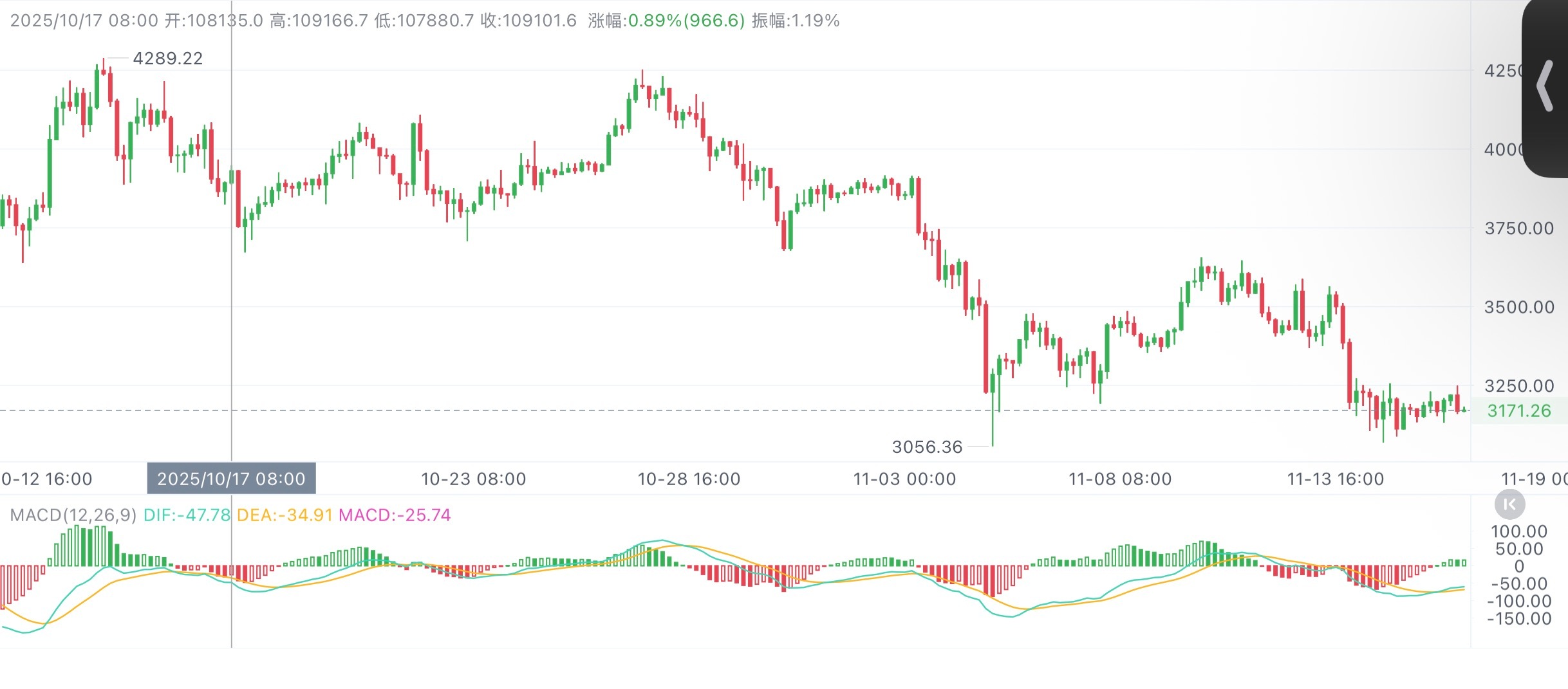1568x689 pixels.
Task: Select the 10-23 08:00 axis label
Action: [474, 479]
